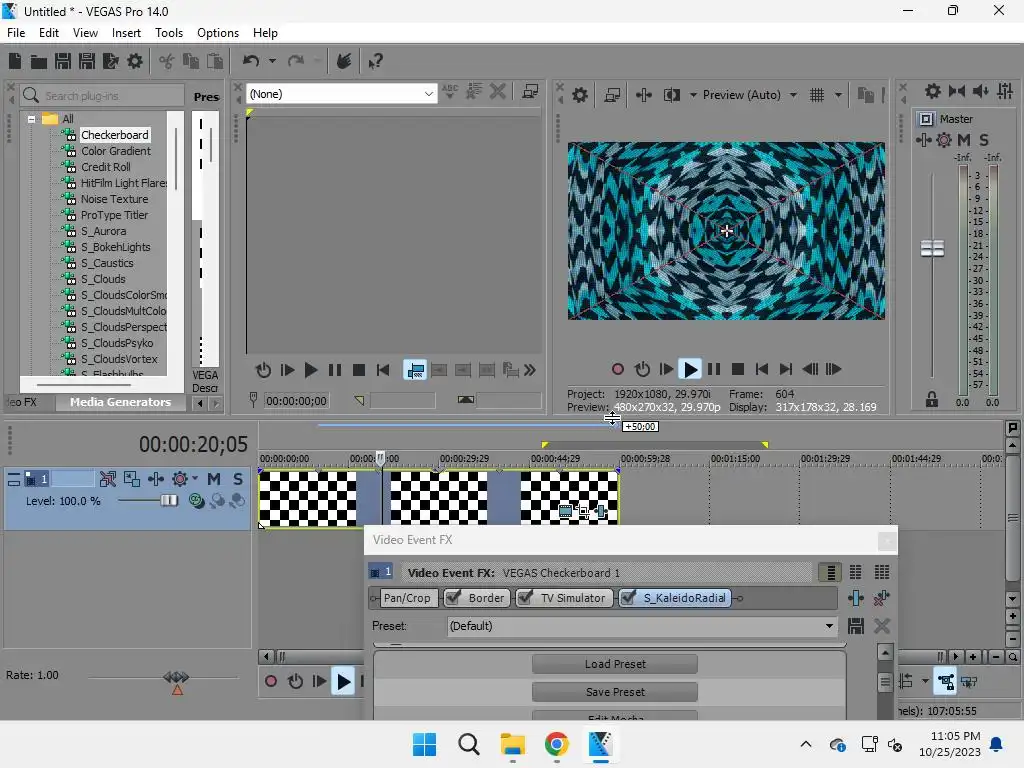Open Master bus FX gear icon
The width and height of the screenshot is (1024, 768).
tap(944, 140)
